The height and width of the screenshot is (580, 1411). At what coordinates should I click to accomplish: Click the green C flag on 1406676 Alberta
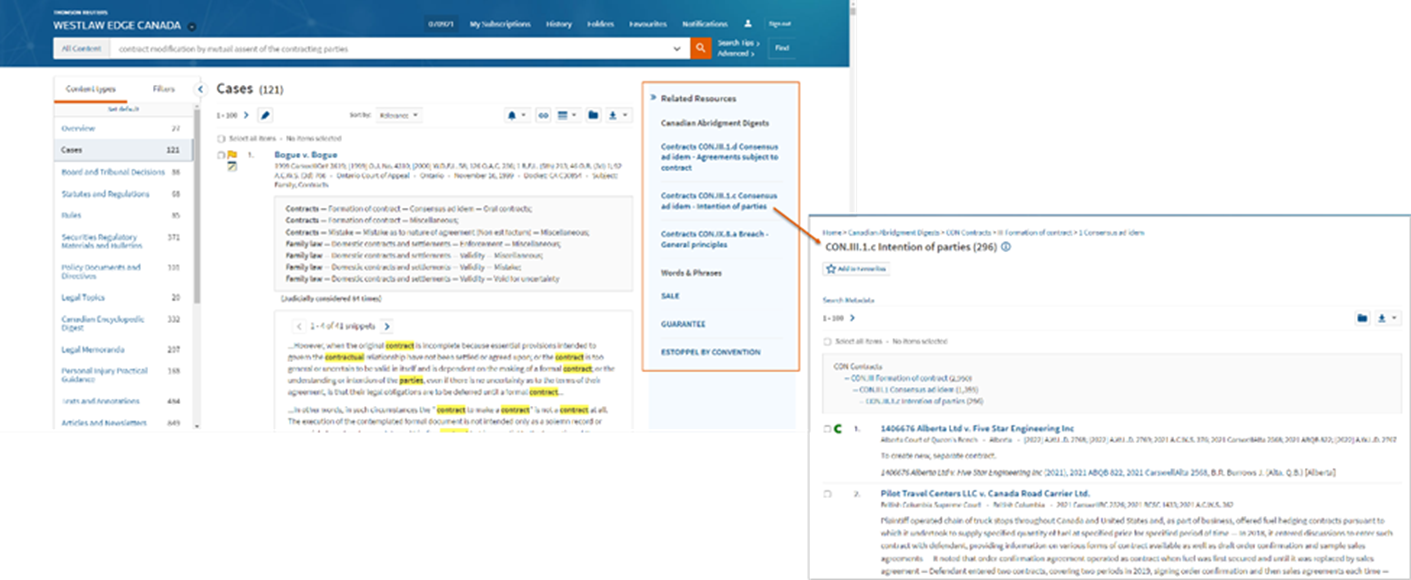point(838,429)
